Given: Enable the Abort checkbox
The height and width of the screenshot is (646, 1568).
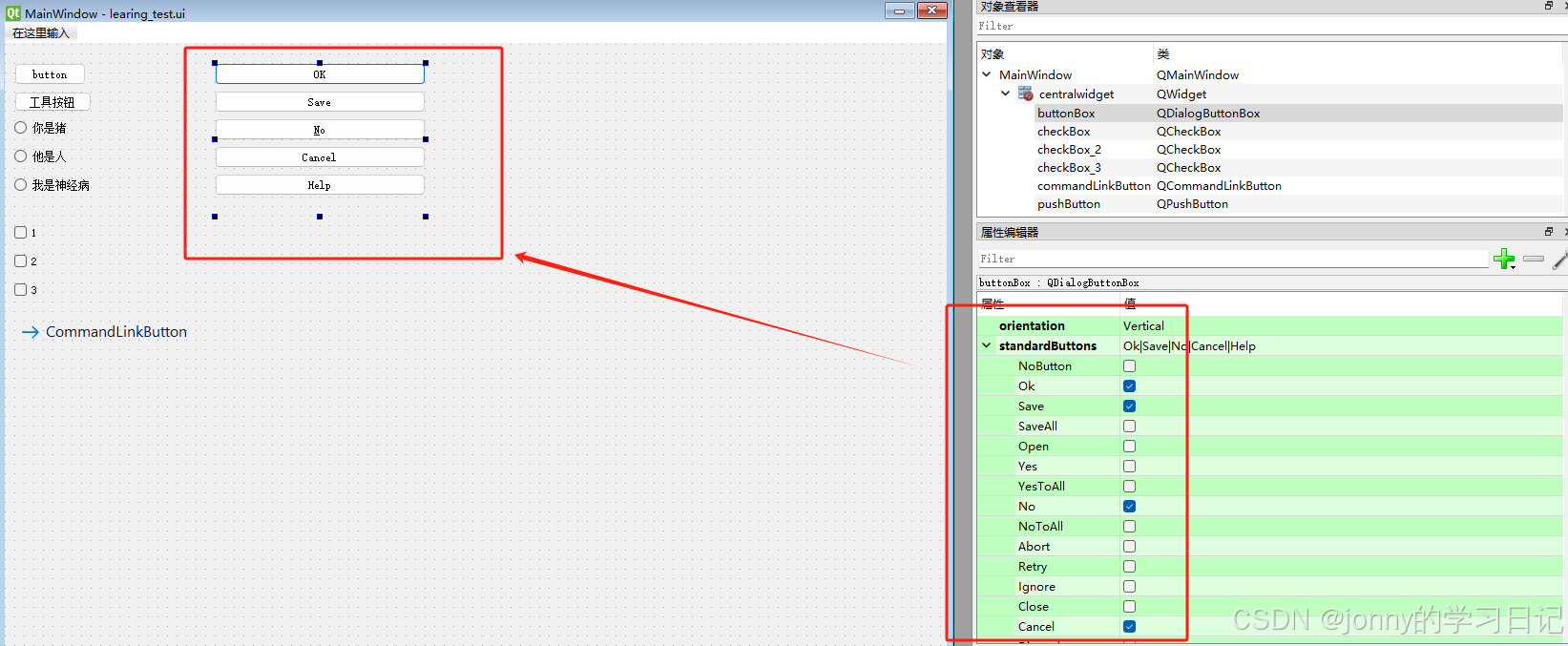Looking at the screenshot, I should (x=1129, y=546).
